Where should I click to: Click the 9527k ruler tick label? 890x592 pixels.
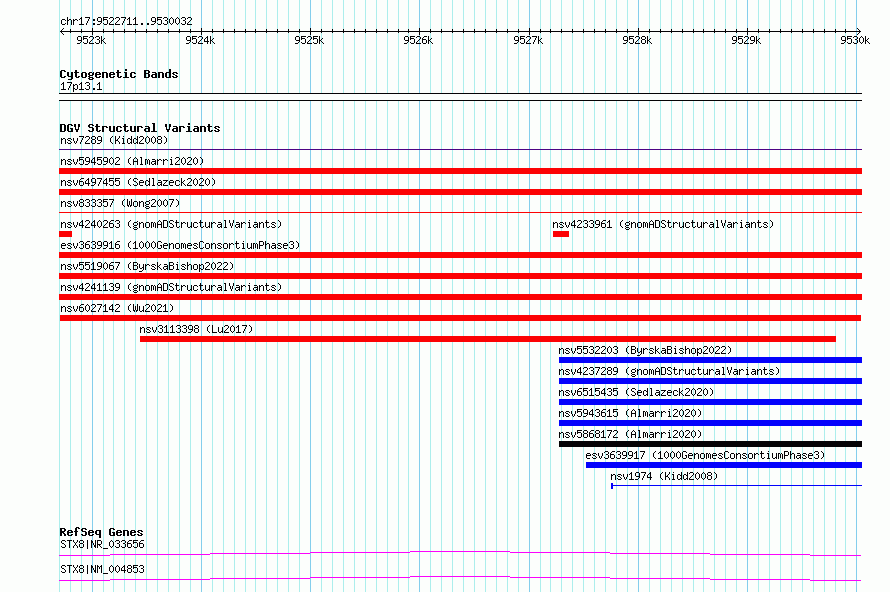coord(528,40)
